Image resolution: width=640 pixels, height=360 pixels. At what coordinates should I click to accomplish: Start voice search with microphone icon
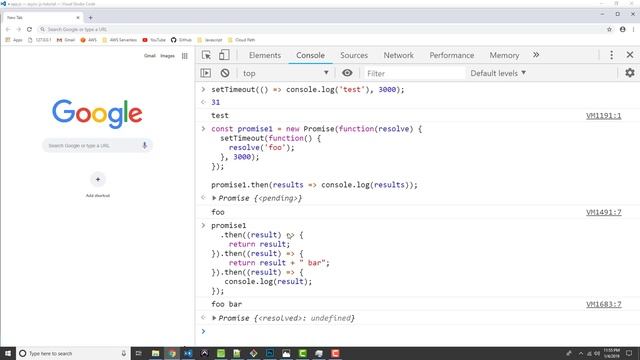(x=144, y=145)
